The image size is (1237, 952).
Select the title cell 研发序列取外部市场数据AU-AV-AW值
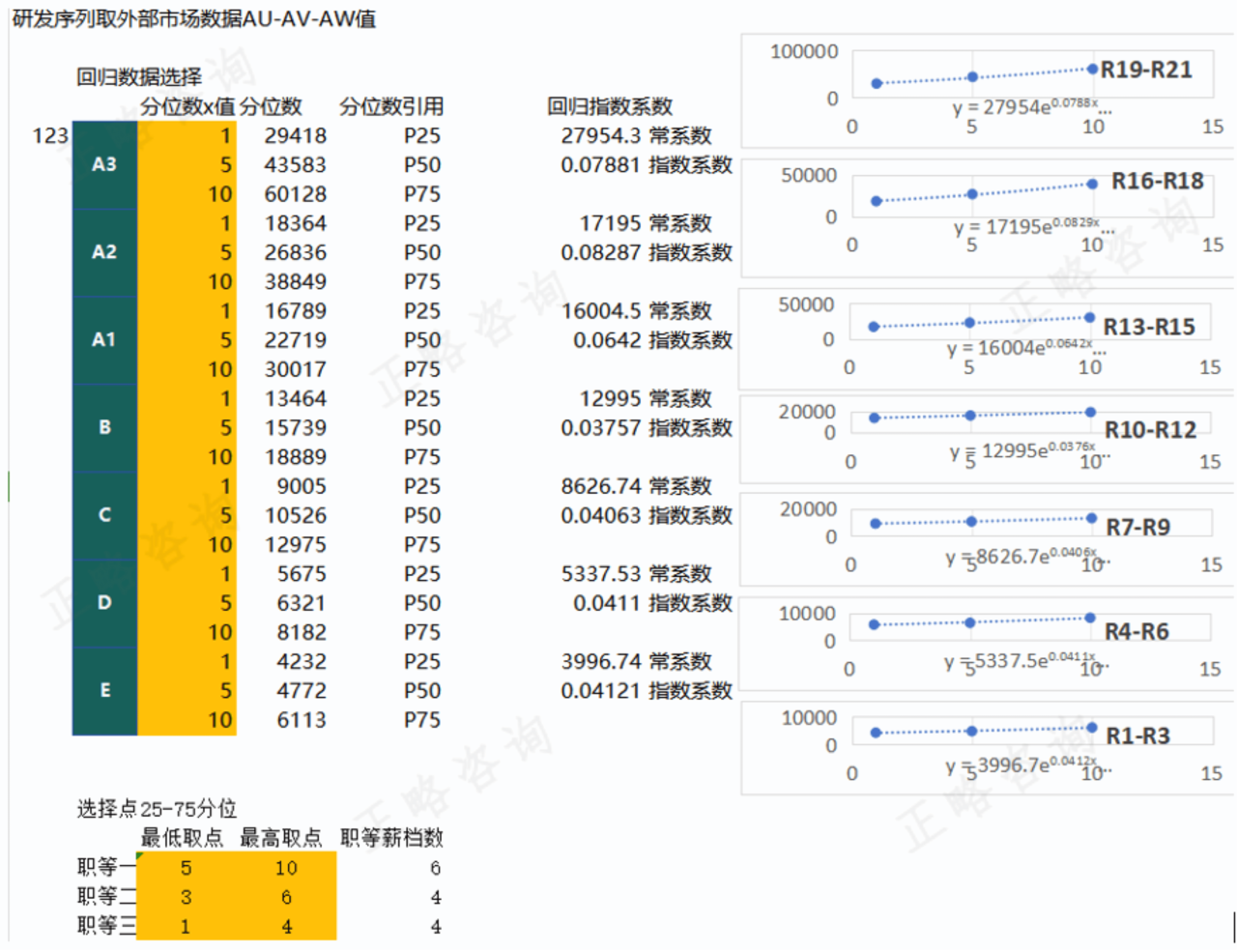click(x=195, y=18)
